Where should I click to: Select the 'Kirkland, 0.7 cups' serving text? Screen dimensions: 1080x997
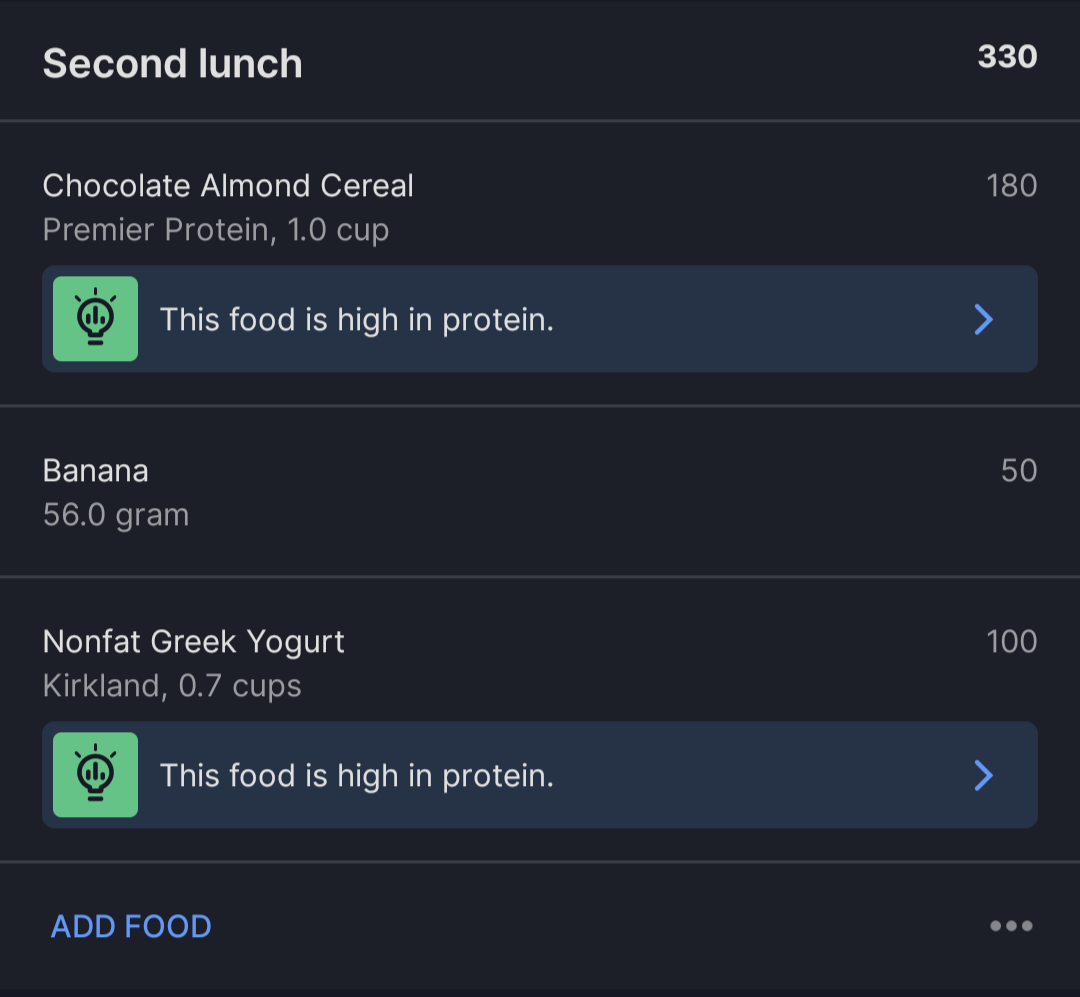pos(172,686)
